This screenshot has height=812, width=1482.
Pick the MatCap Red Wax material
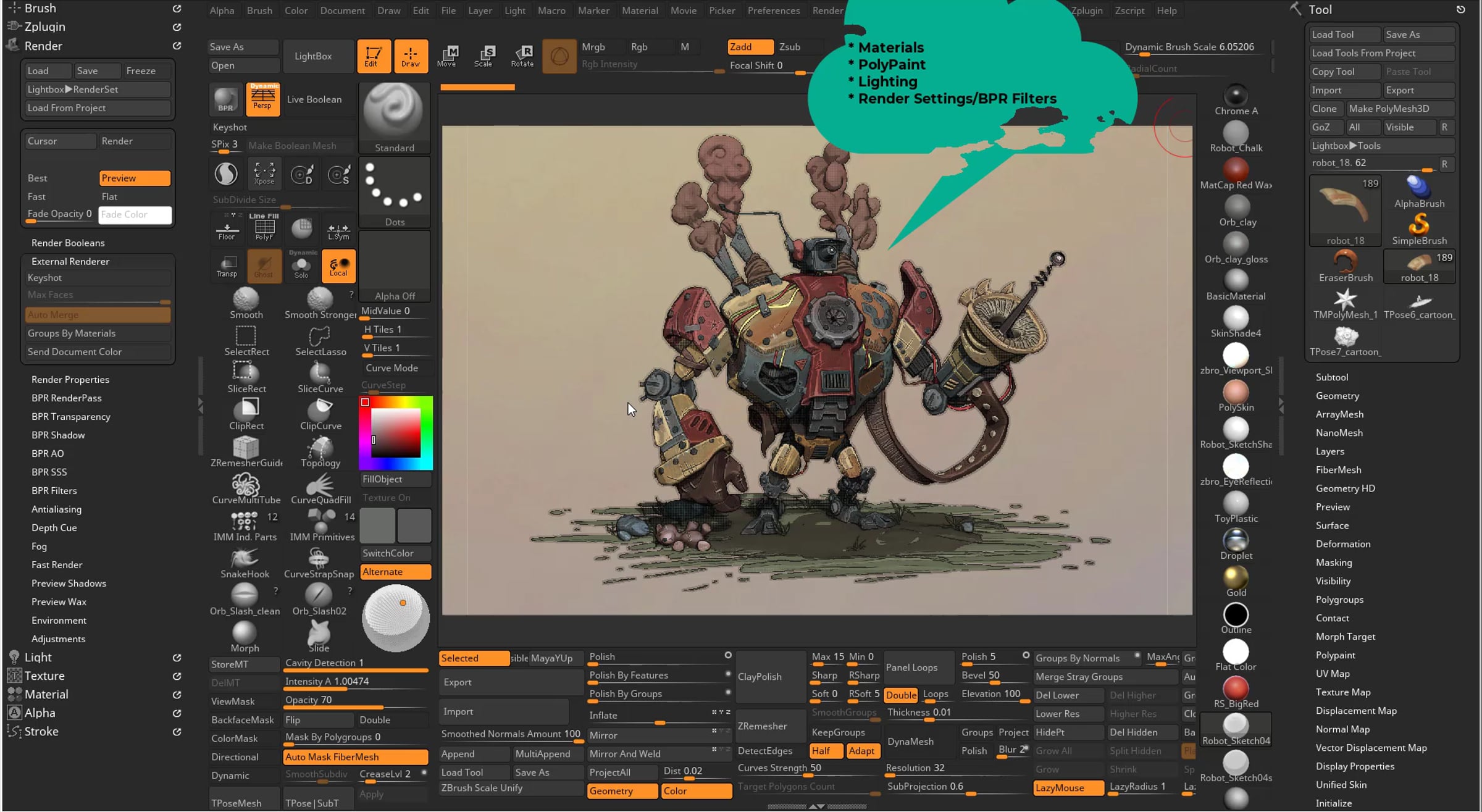coord(1236,174)
